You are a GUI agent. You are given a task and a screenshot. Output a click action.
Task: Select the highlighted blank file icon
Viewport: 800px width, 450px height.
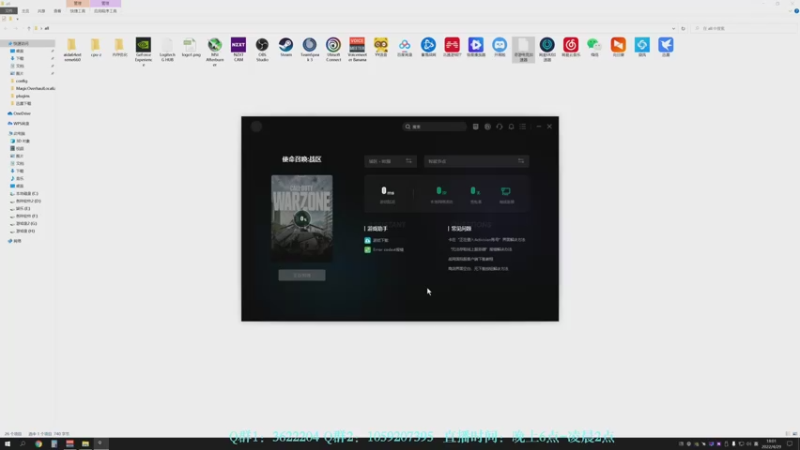[x=523, y=50]
